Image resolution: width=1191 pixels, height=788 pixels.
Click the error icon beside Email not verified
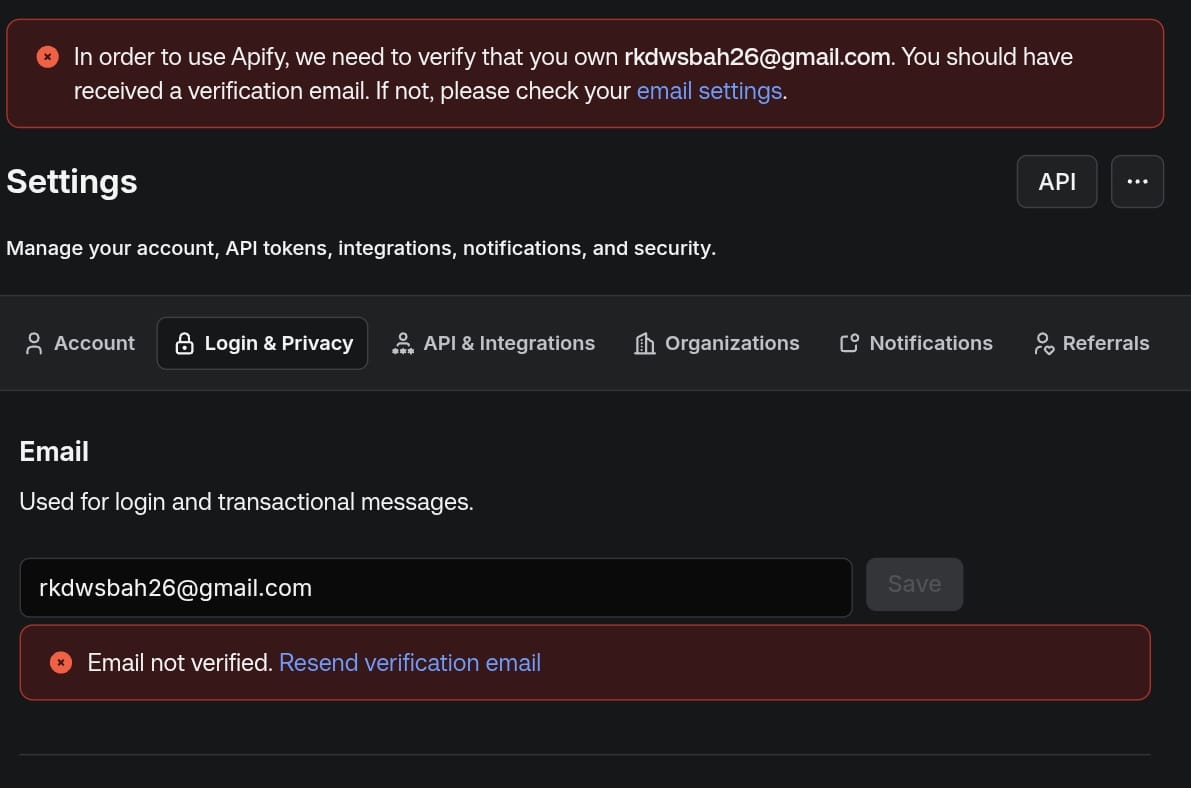61,663
